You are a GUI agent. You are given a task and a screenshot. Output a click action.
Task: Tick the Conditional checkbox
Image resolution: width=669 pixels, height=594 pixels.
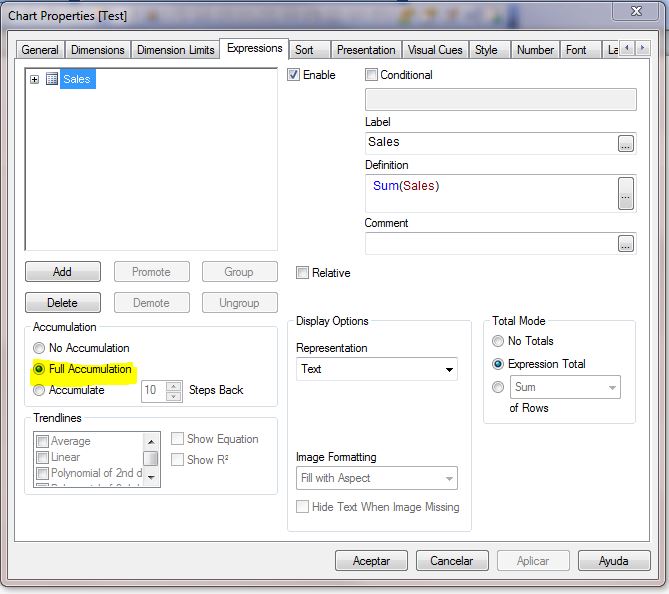coord(372,75)
